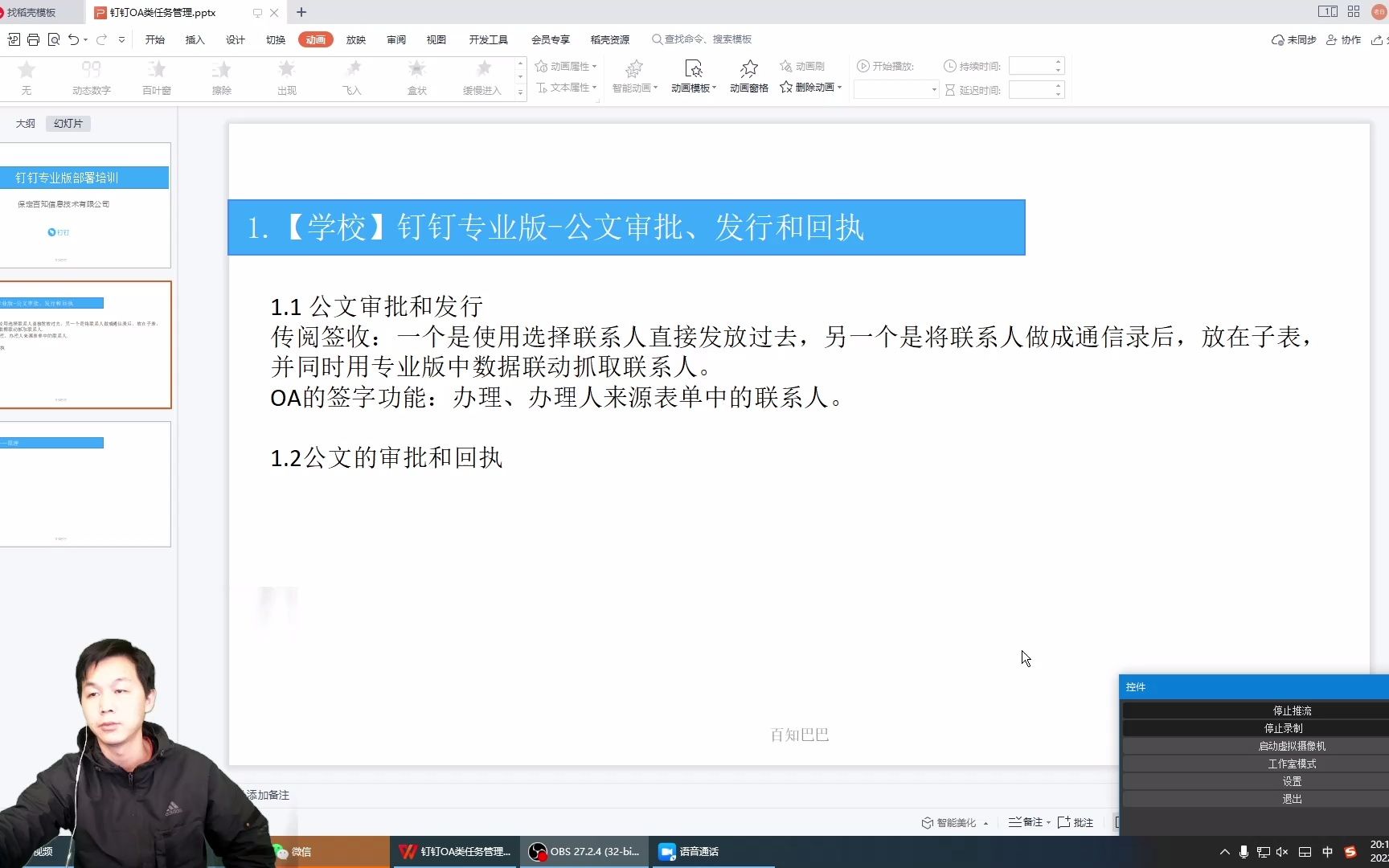Viewport: 1389px width, 868px height.
Task: Click 设置 in OBS controls
Action: click(x=1255, y=781)
